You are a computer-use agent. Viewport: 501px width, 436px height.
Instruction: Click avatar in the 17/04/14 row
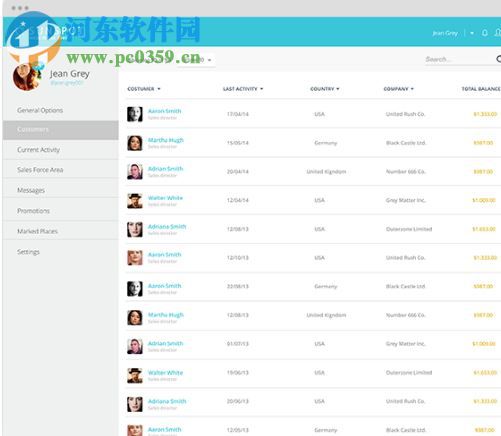(x=135, y=114)
